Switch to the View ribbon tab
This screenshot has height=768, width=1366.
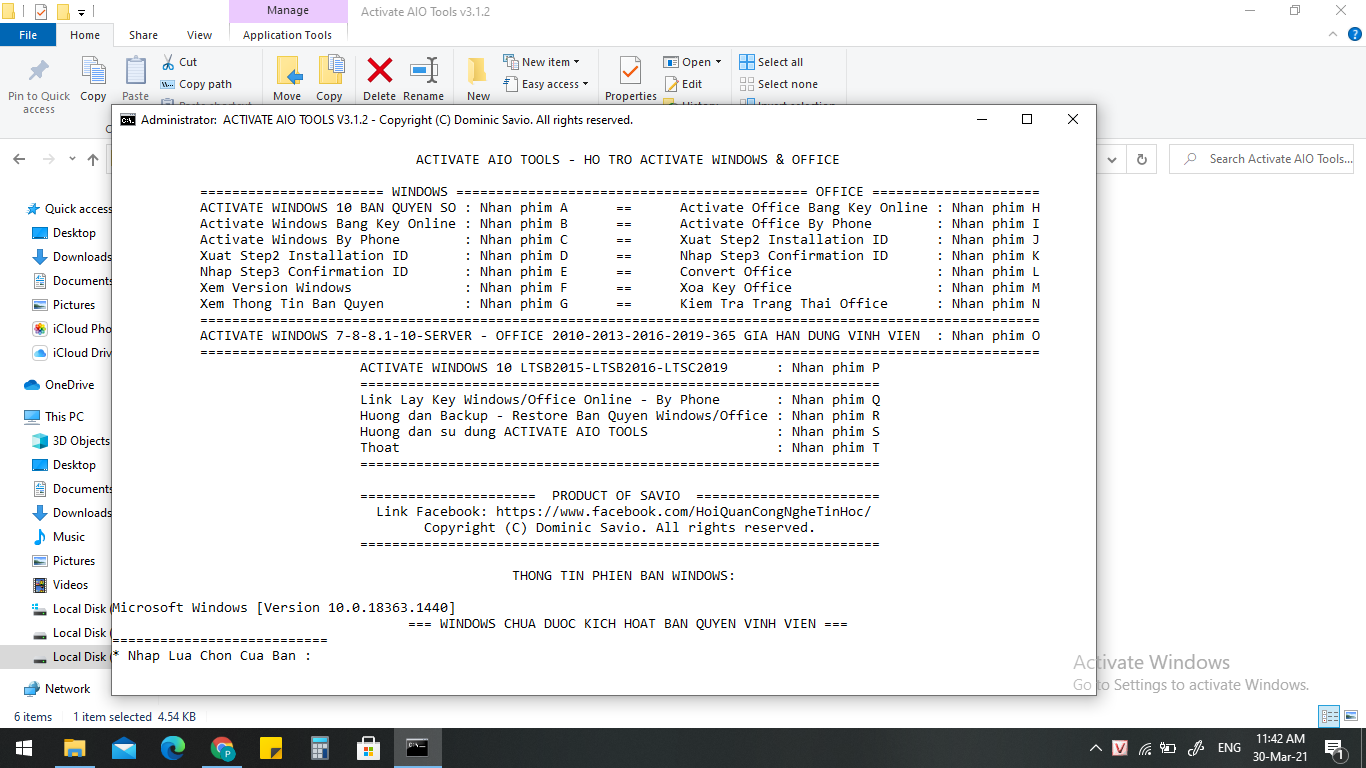[x=200, y=35]
